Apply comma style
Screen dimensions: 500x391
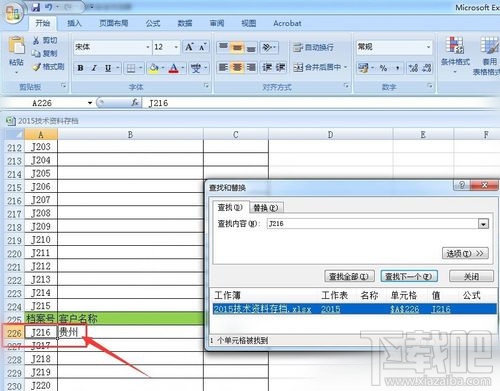(x=397, y=68)
